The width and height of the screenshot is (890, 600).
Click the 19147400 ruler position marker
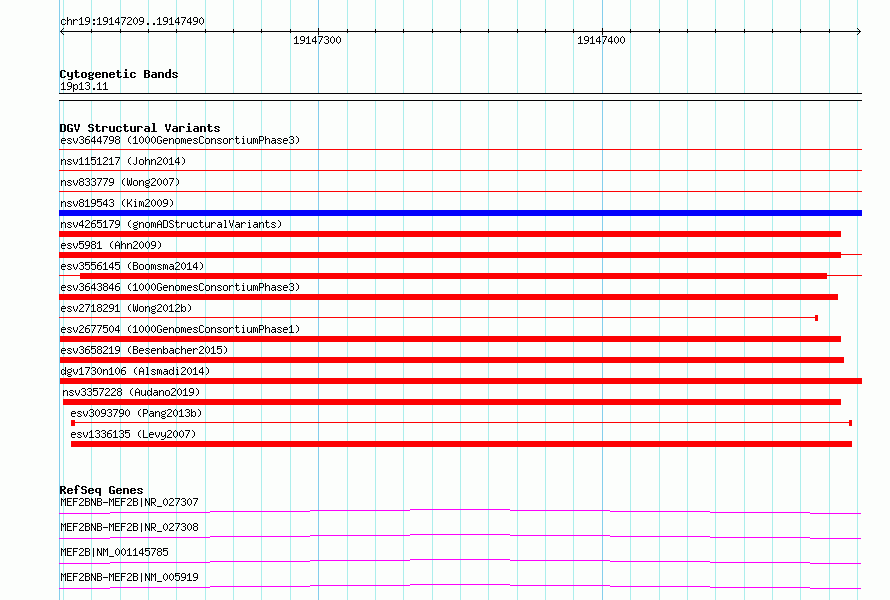pos(601,40)
